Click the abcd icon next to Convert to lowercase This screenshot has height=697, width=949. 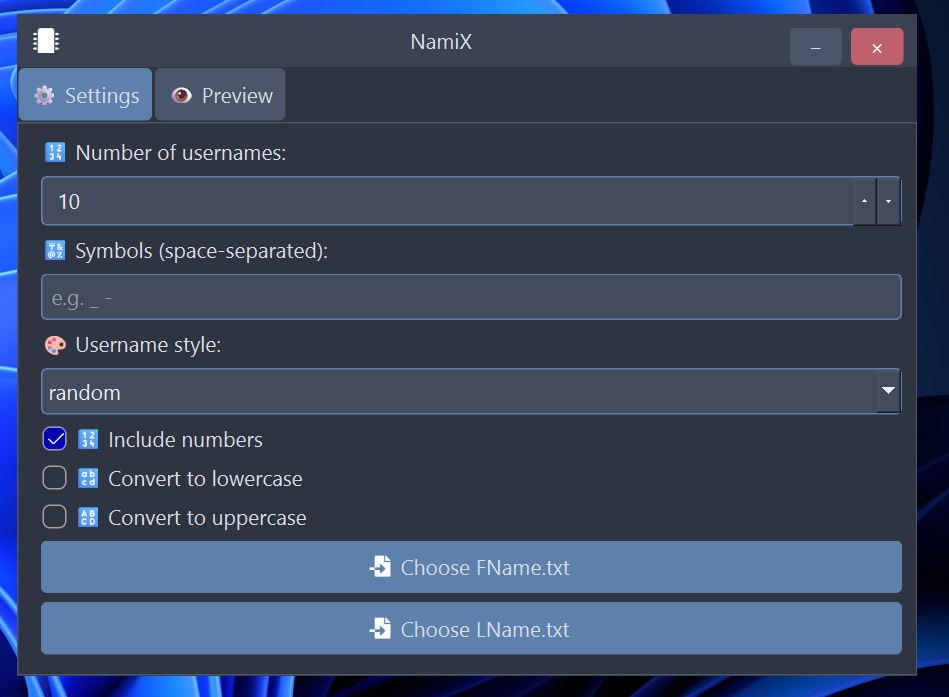tap(88, 478)
